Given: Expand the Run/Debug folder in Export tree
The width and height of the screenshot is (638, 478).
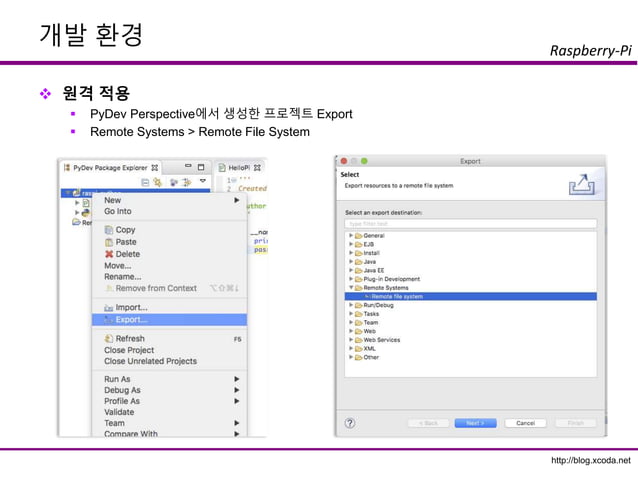Looking at the screenshot, I should pos(351,305).
